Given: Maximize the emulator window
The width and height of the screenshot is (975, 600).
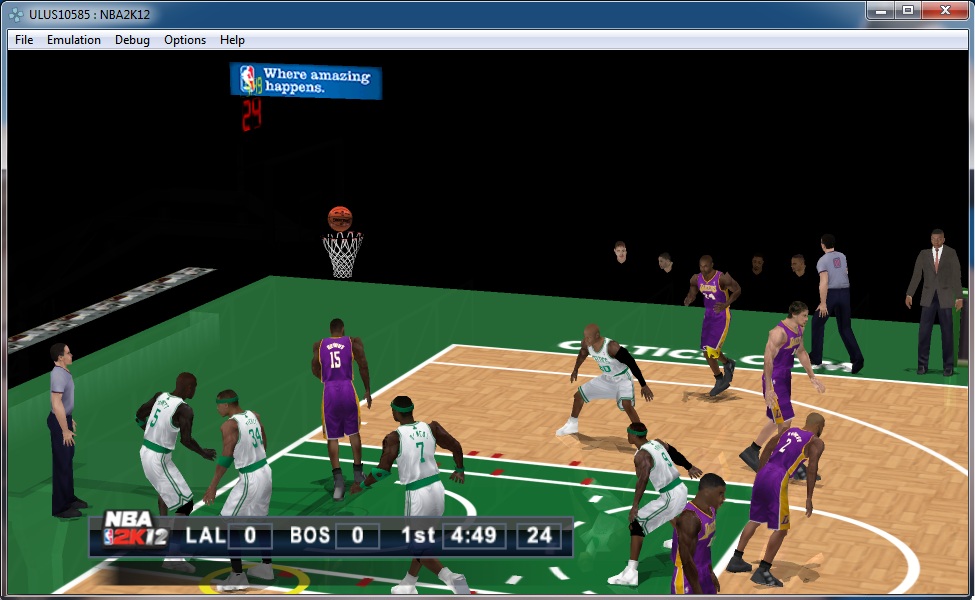Looking at the screenshot, I should 908,10.
